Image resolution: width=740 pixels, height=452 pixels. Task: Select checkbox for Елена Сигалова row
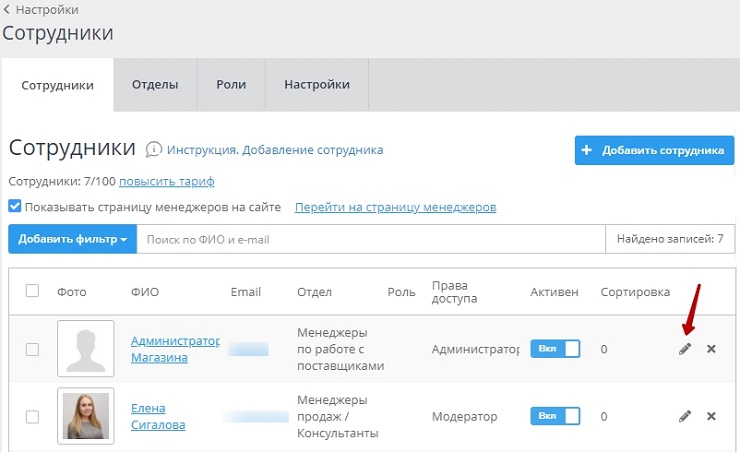(32, 416)
